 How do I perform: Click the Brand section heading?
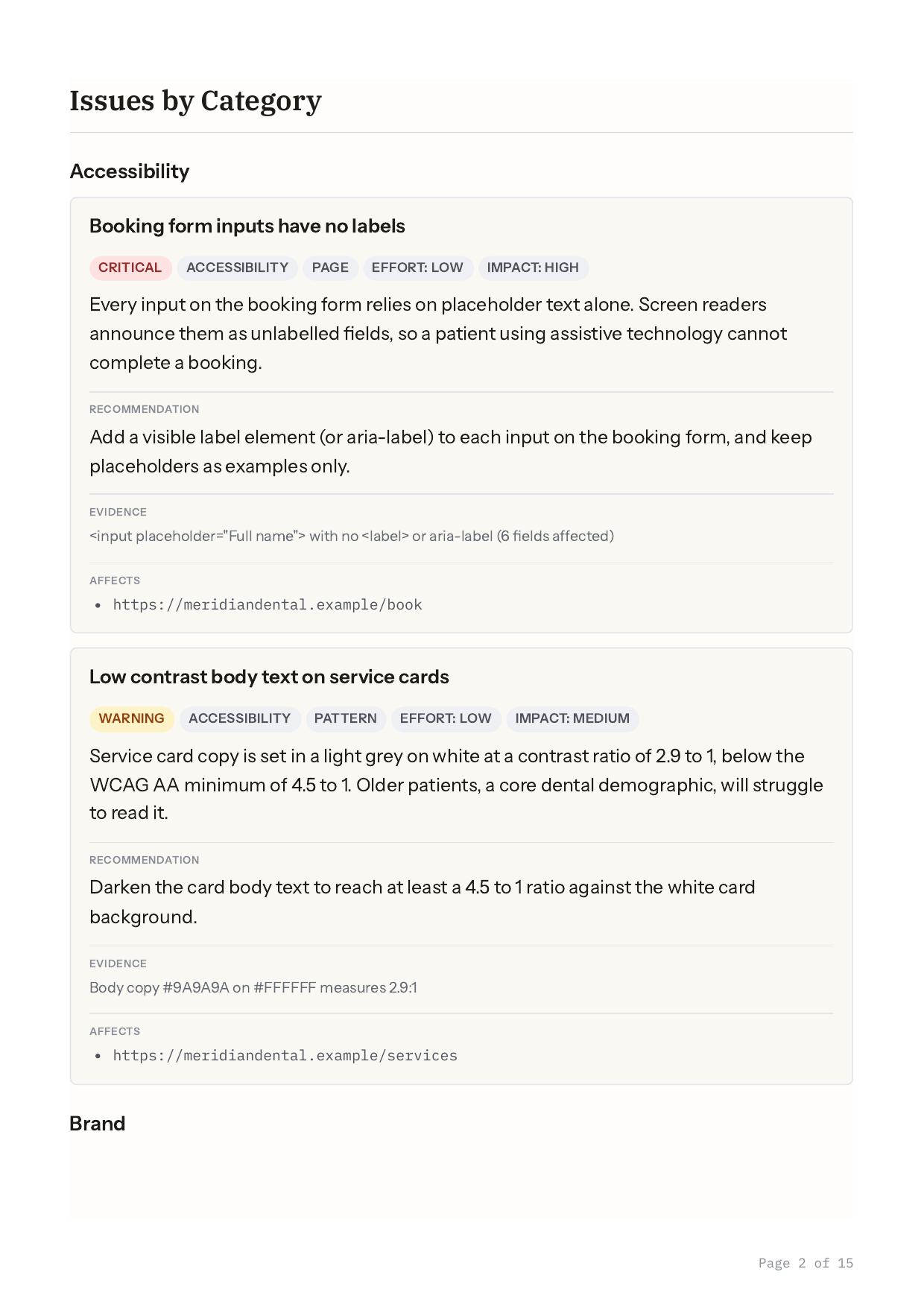point(98,1124)
